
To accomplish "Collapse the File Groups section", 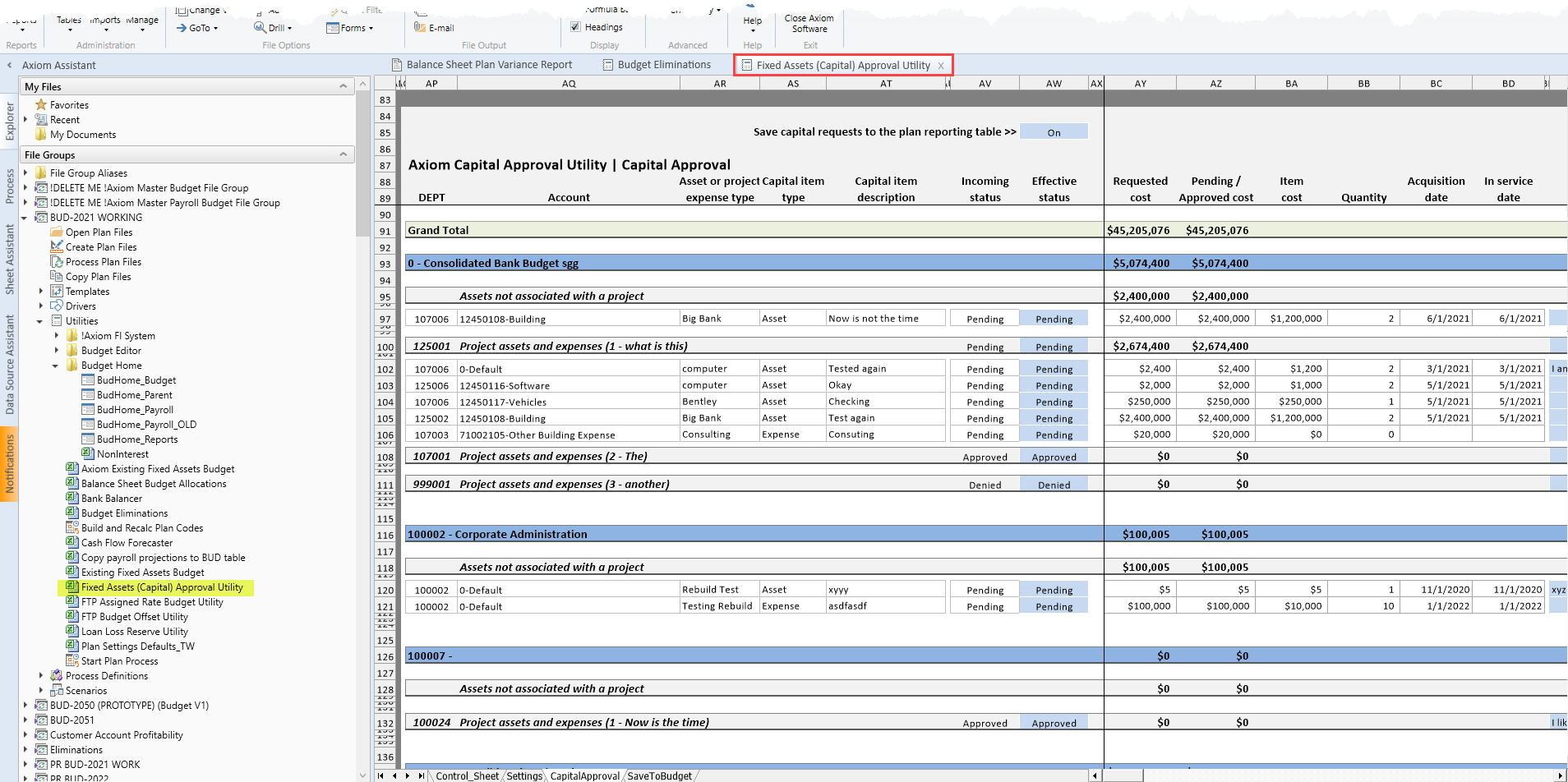I will point(344,154).
